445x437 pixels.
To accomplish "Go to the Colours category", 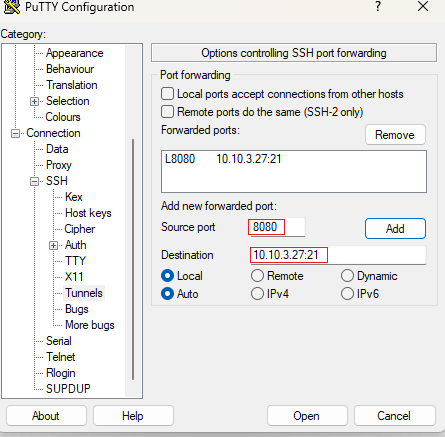I will point(63,117).
